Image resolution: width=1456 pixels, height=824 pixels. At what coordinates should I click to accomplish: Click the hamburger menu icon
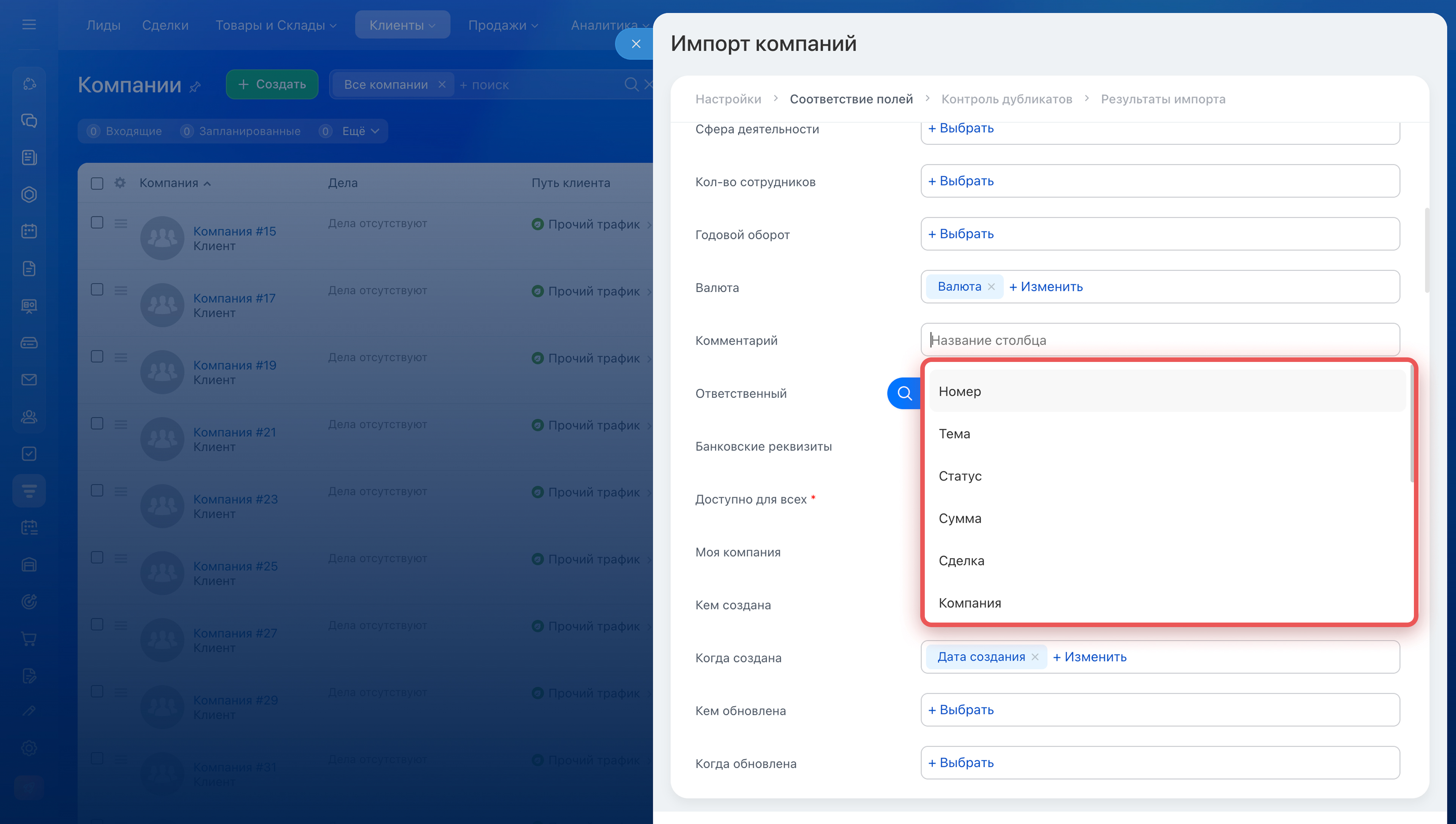pyautogui.click(x=29, y=24)
